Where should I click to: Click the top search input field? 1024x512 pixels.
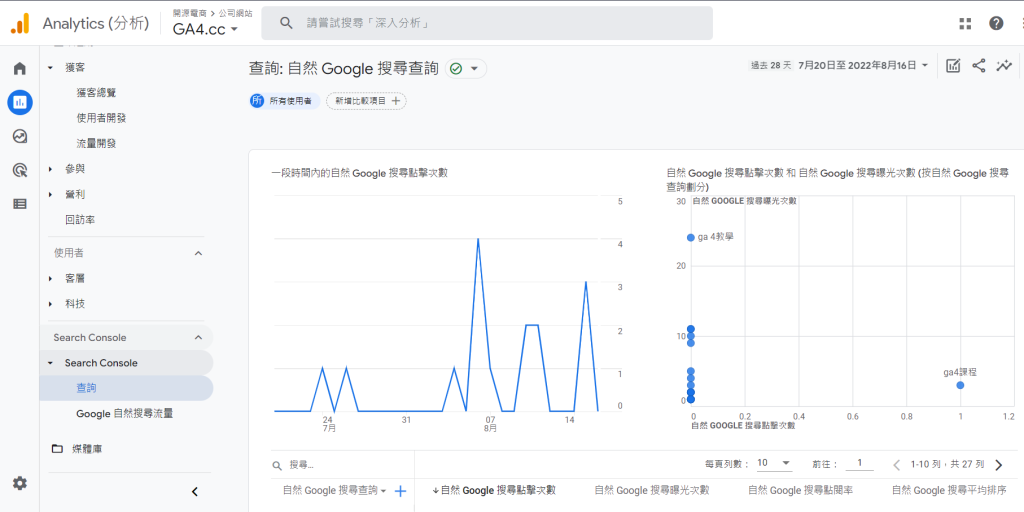click(x=487, y=24)
